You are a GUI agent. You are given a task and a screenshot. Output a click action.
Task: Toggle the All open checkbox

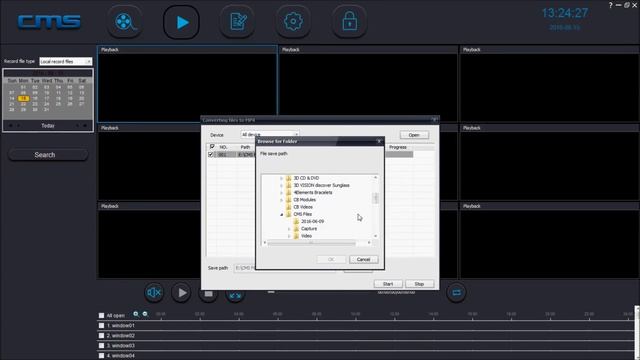click(101, 316)
